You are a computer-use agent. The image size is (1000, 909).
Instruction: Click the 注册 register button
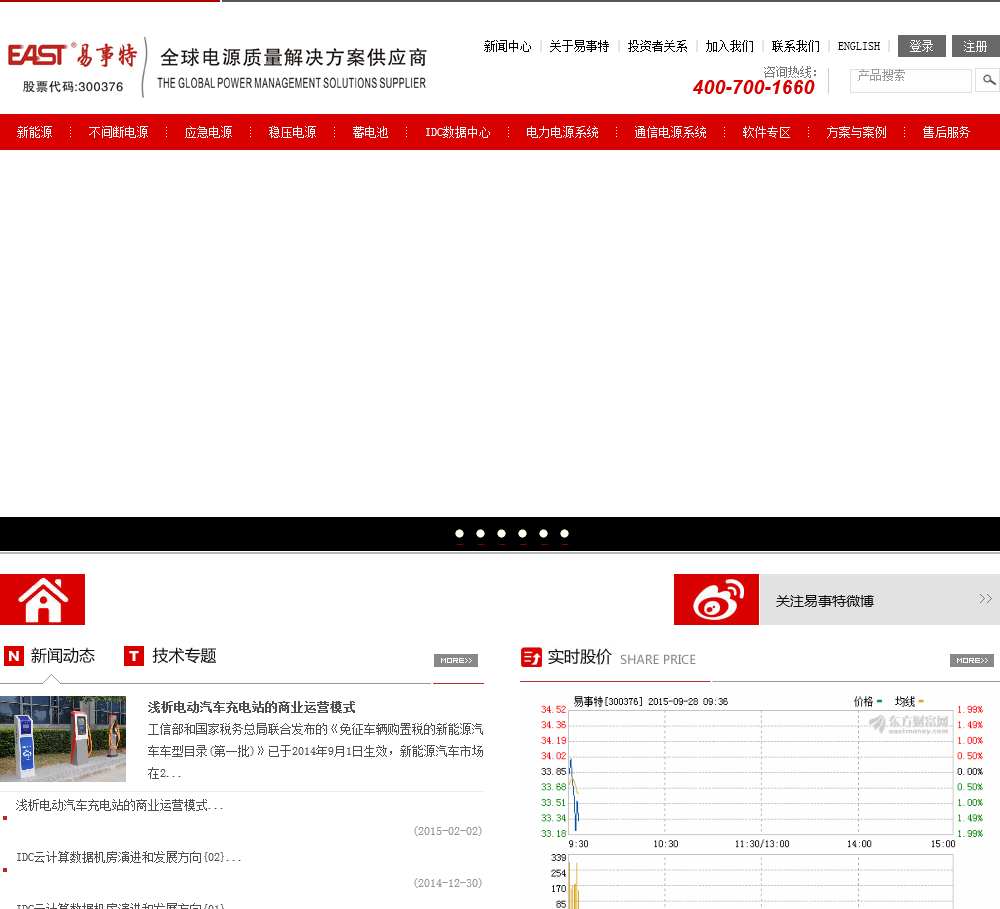click(x=976, y=46)
